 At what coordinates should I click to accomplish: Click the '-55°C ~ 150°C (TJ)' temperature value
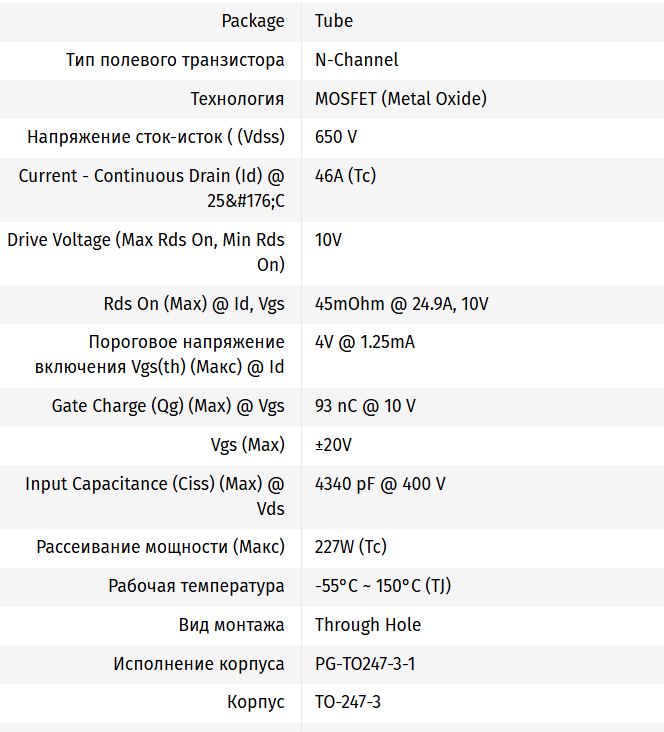pos(382,586)
